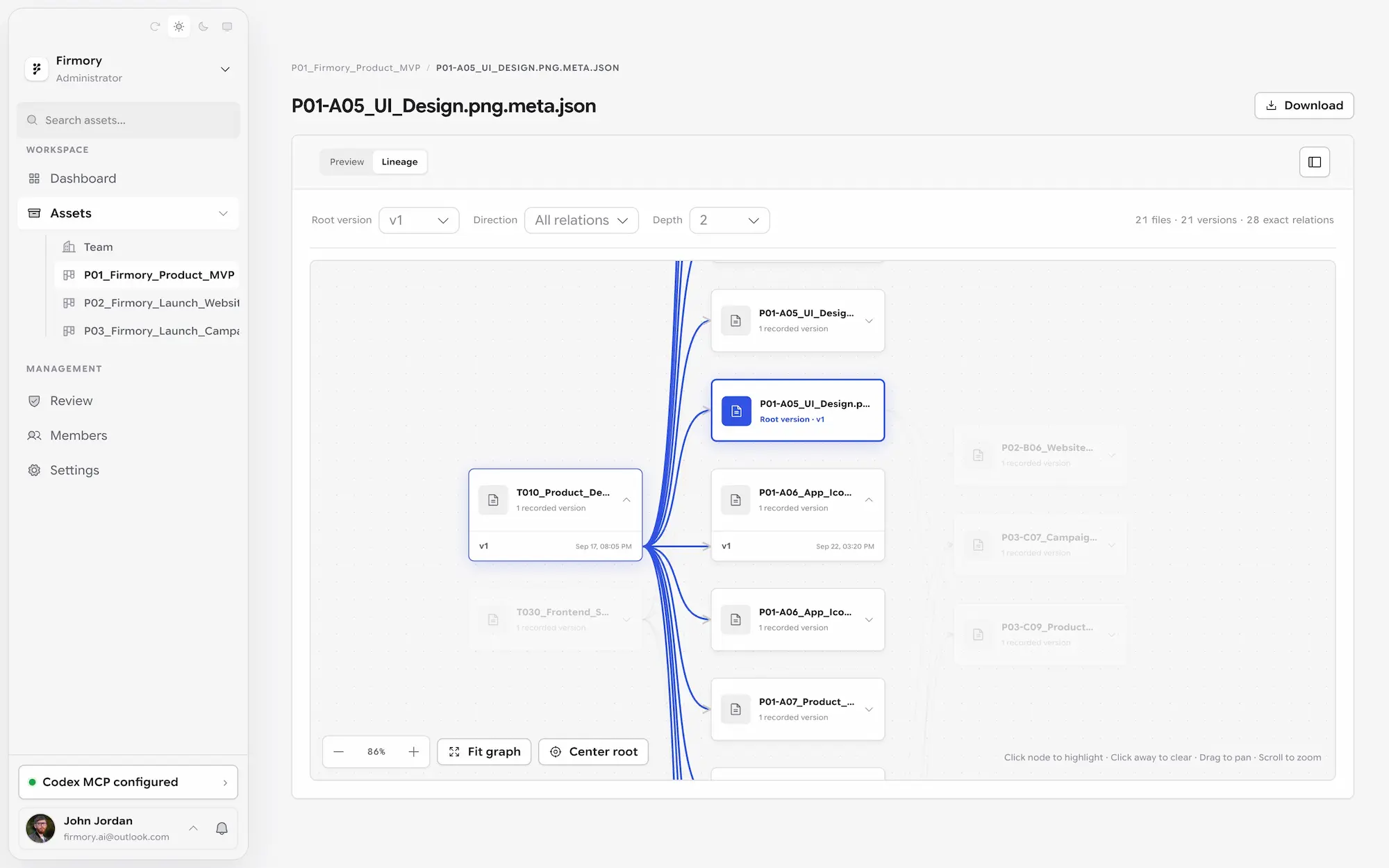Zoom out with the minus button

pyautogui.click(x=338, y=752)
